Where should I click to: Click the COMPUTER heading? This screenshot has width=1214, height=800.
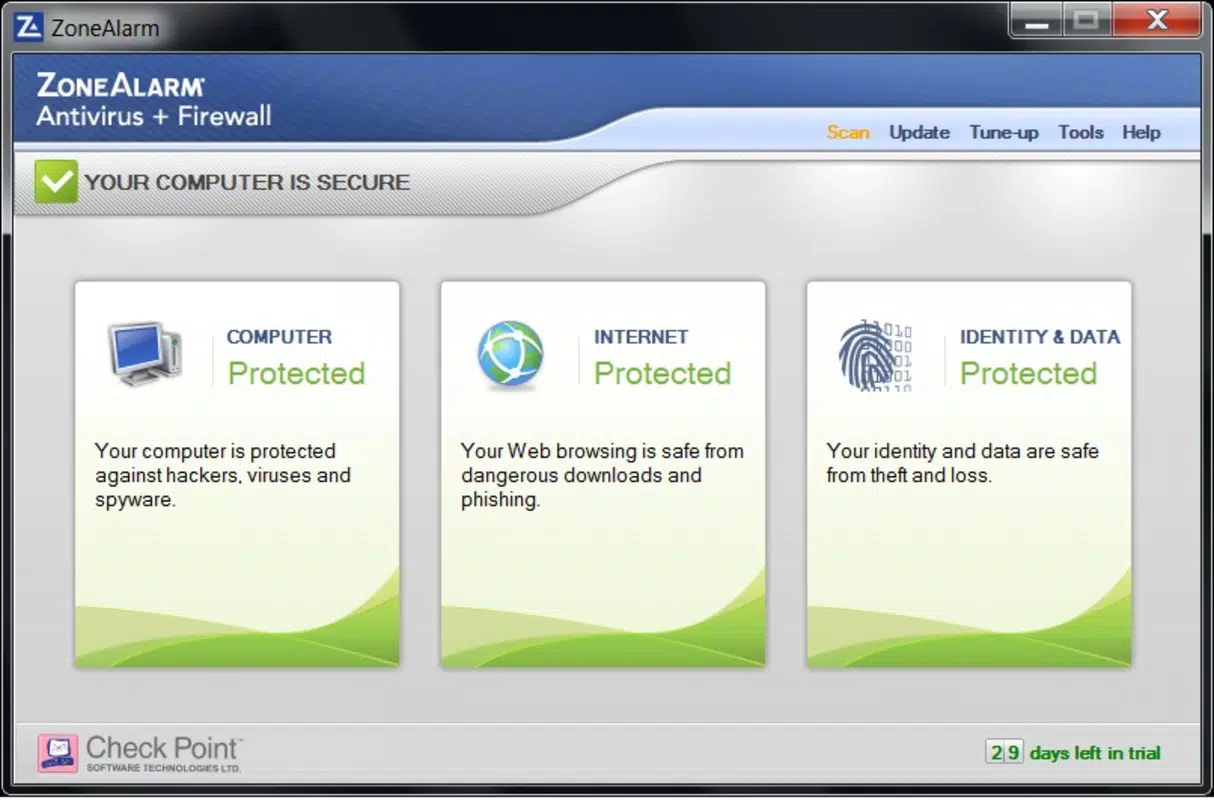(x=279, y=337)
